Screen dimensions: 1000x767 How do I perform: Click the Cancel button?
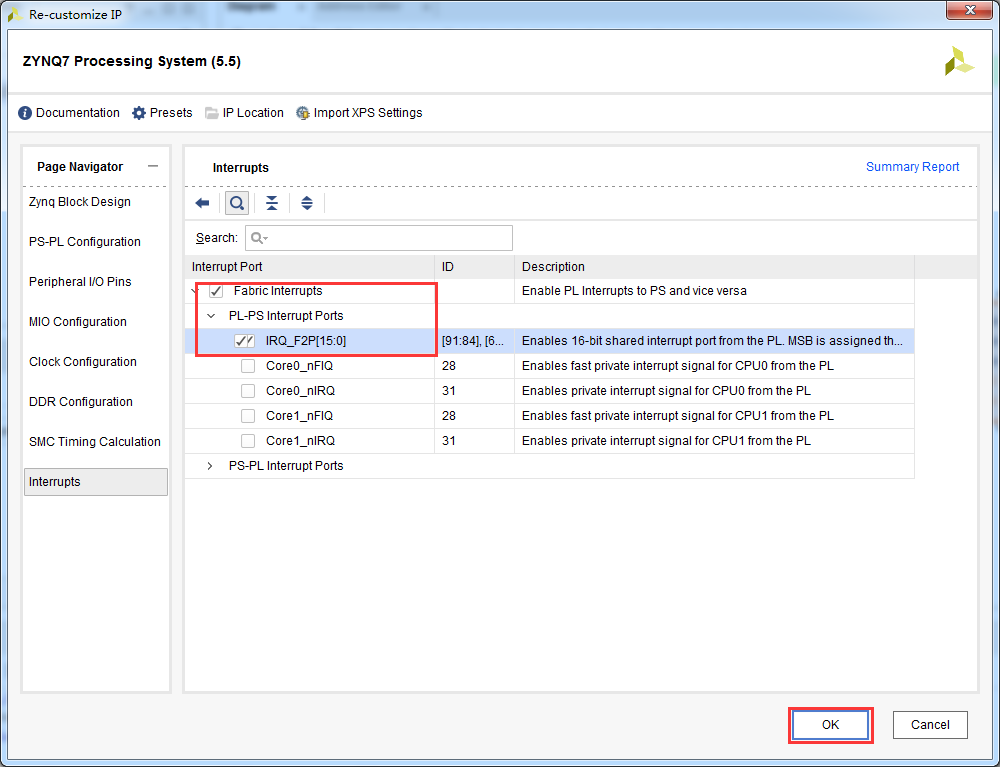click(930, 725)
